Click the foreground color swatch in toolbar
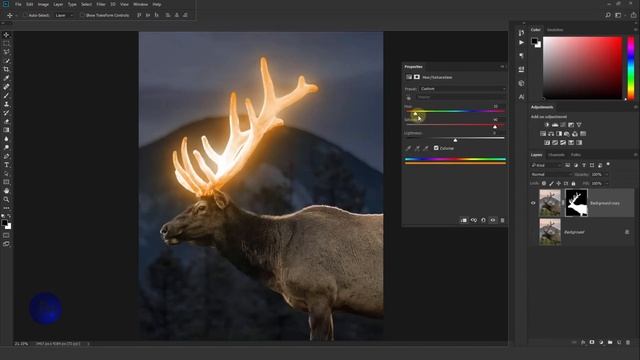Screen dimensions: 640x360 coord(4,223)
